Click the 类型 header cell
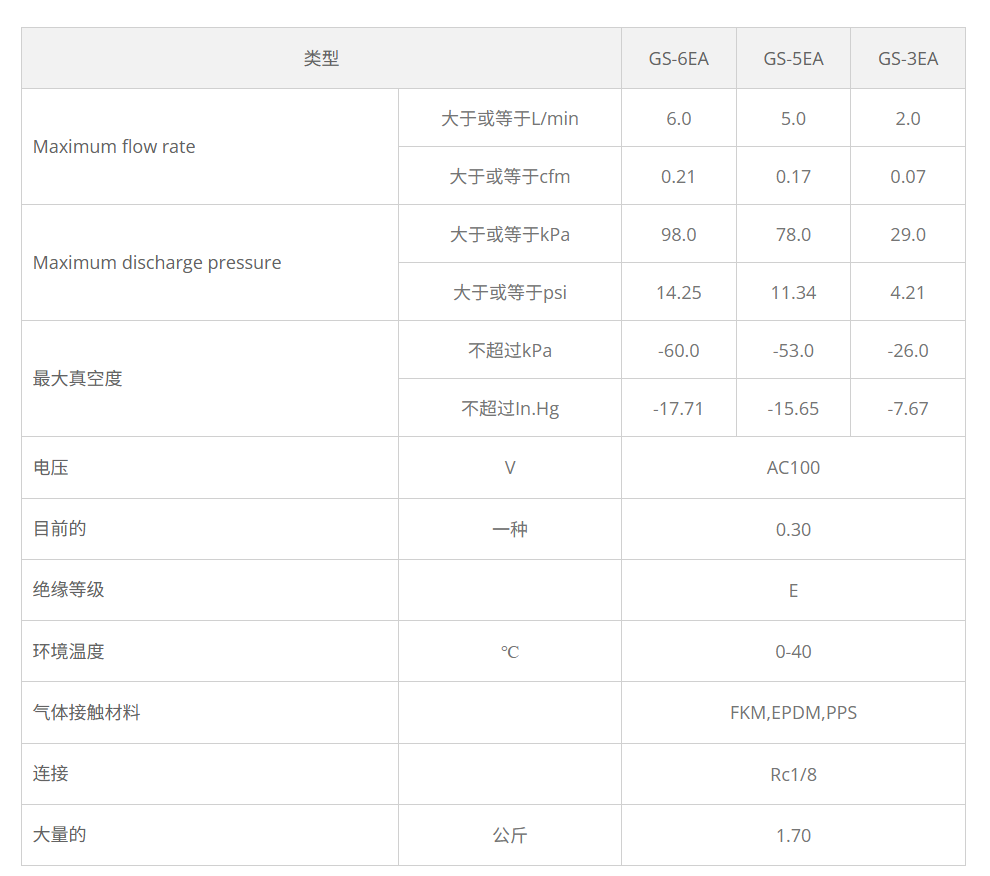The image size is (990, 876). click(x=320, y=58)
